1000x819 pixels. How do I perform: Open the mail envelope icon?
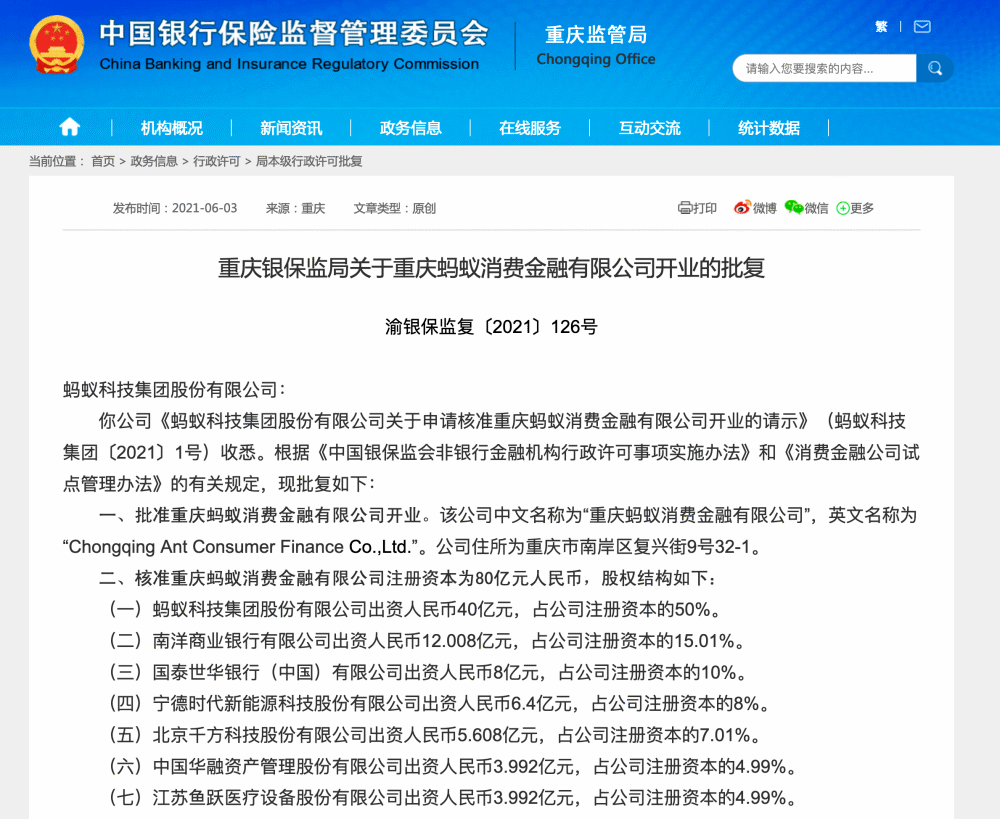922,27
